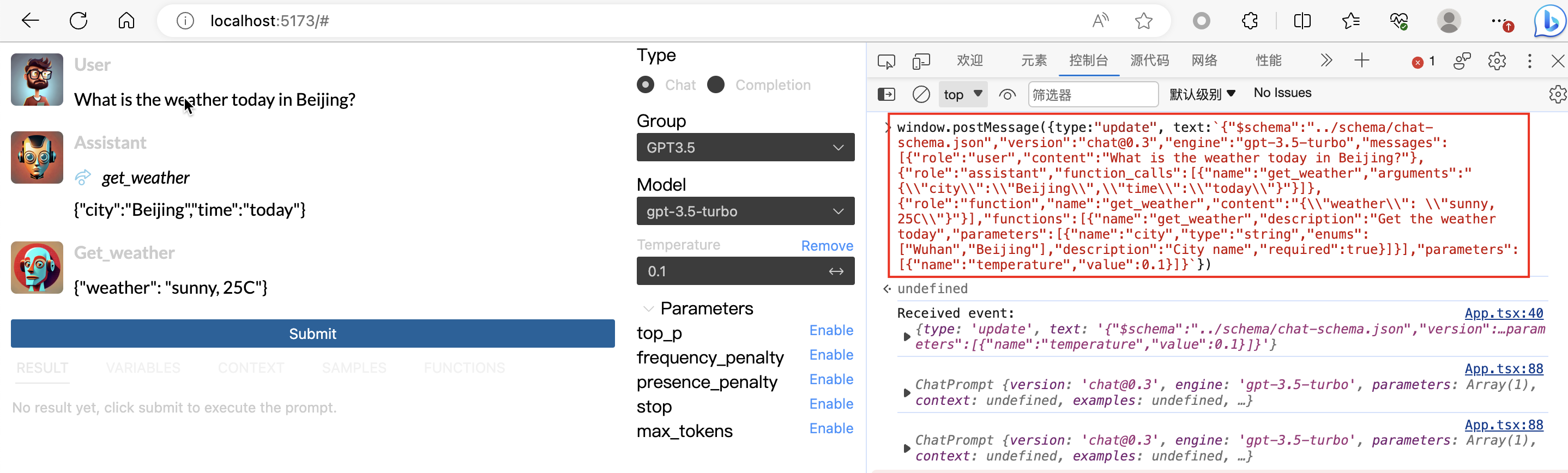Clear console with the circle-slash icon

point(921,94)
